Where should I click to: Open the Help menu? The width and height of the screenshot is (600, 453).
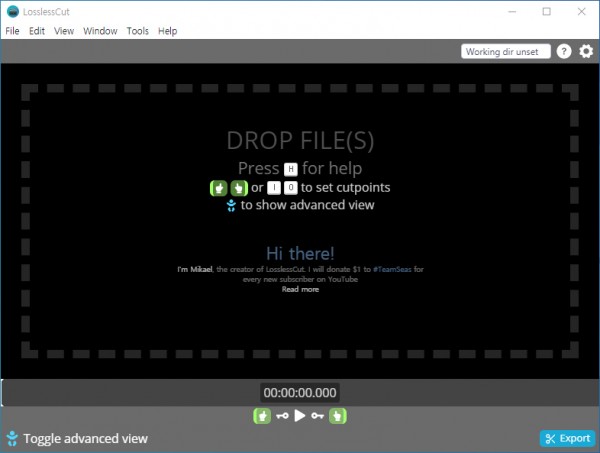[168, 31]
